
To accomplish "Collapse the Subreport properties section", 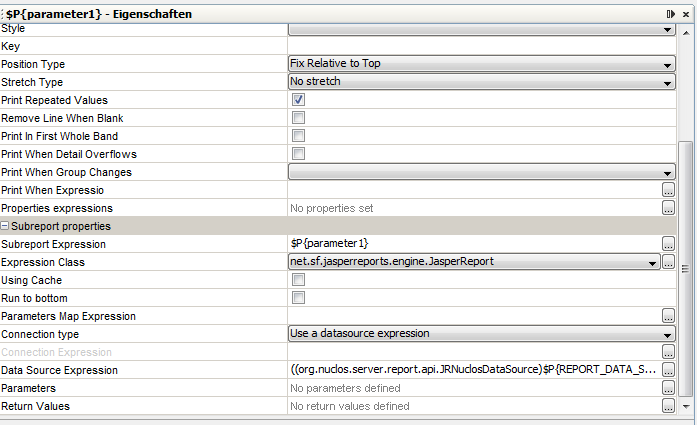I will [4, 226].
